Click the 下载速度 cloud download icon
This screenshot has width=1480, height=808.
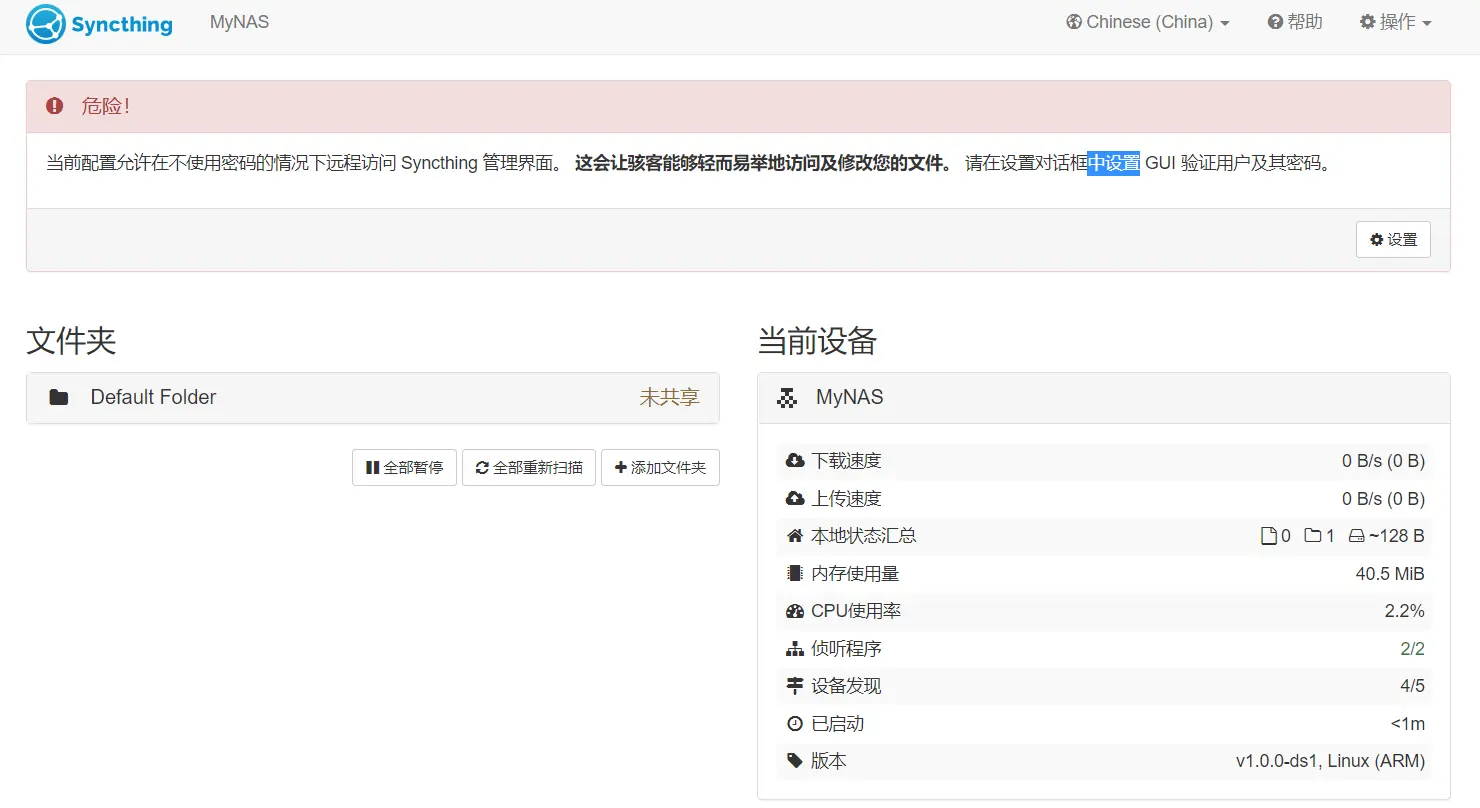tap(795, 461)
